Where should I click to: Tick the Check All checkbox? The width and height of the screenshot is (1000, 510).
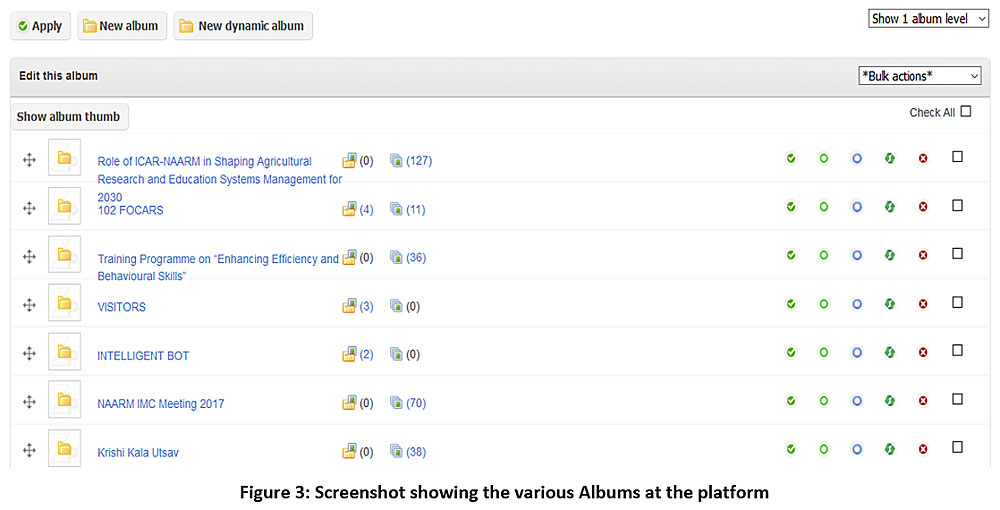[966, 112]
